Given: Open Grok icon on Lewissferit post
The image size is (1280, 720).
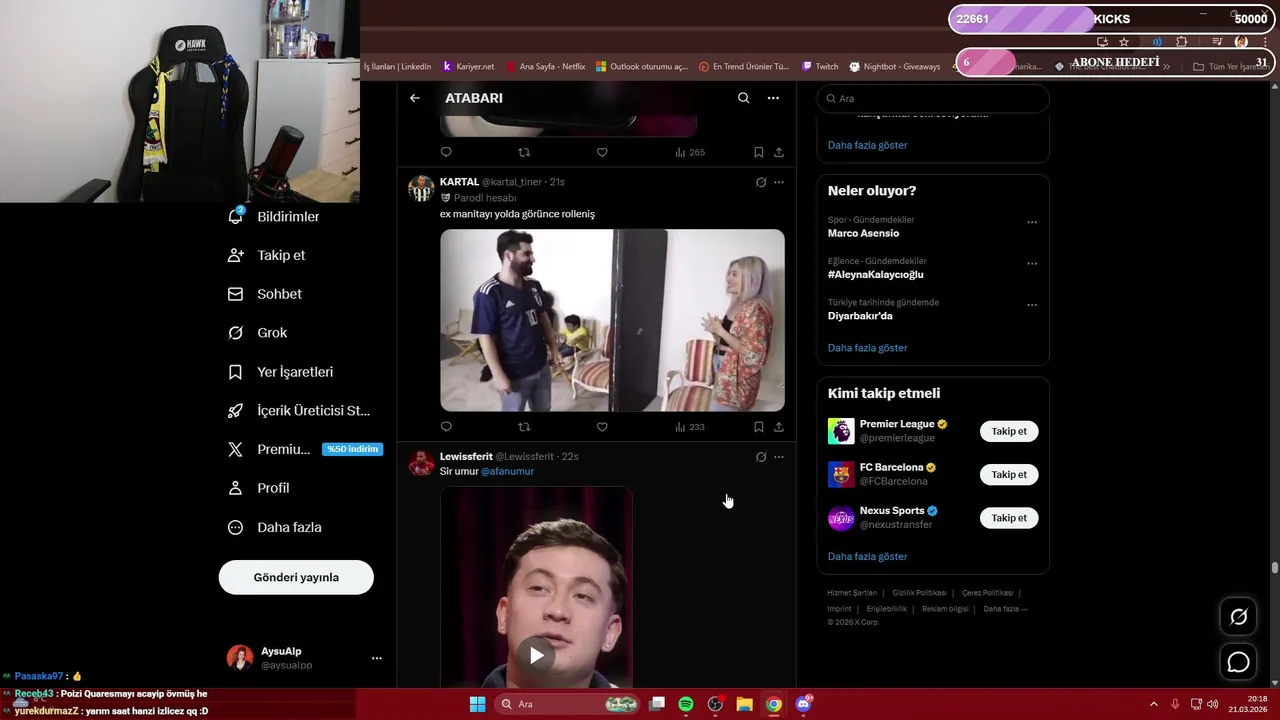Looking at the screenshot, I should point(761,457).
